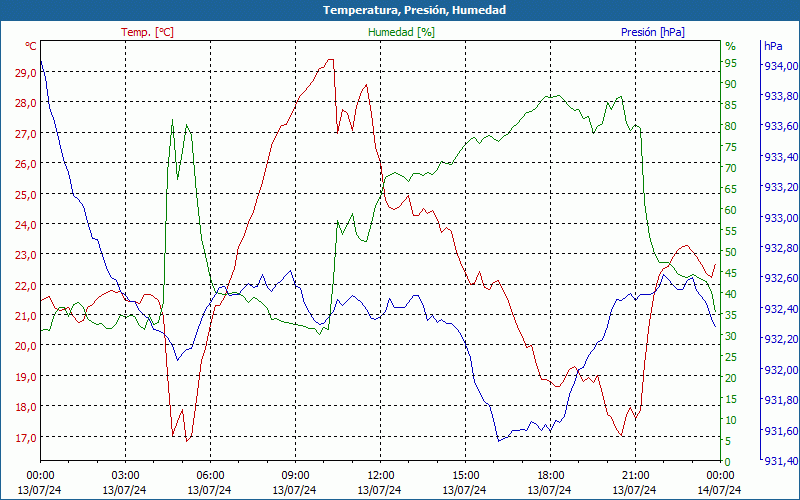Click the 25,0 temperature axis value

coord(26,194)
